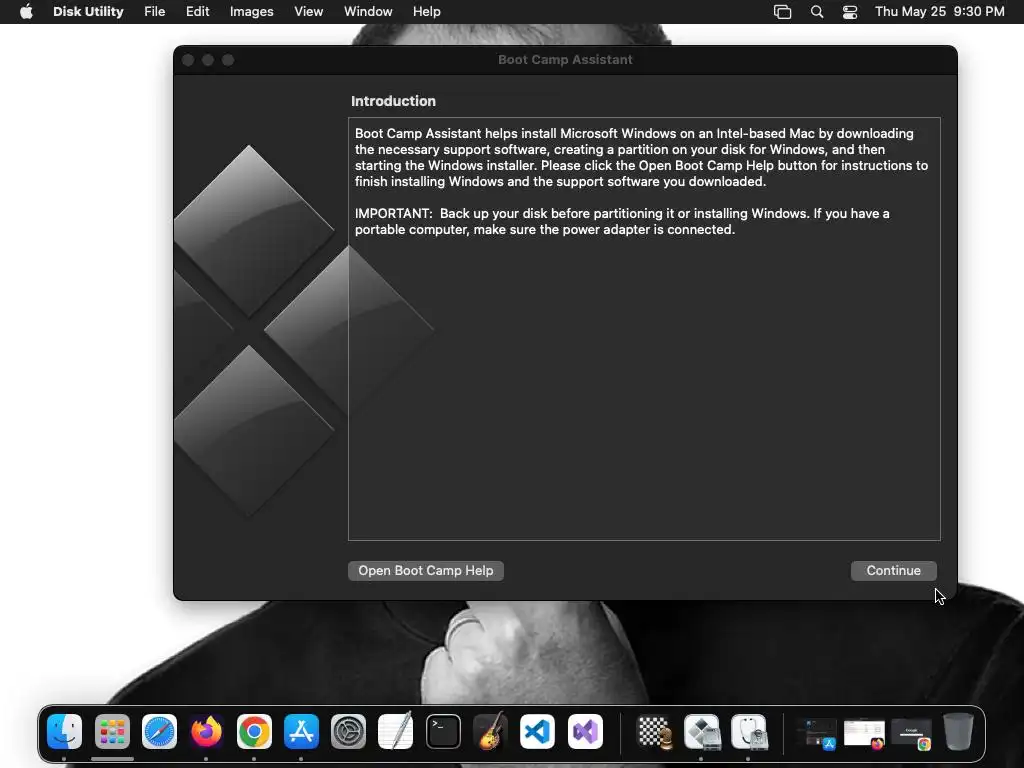Open the Apple menu

tap(26, 12)
